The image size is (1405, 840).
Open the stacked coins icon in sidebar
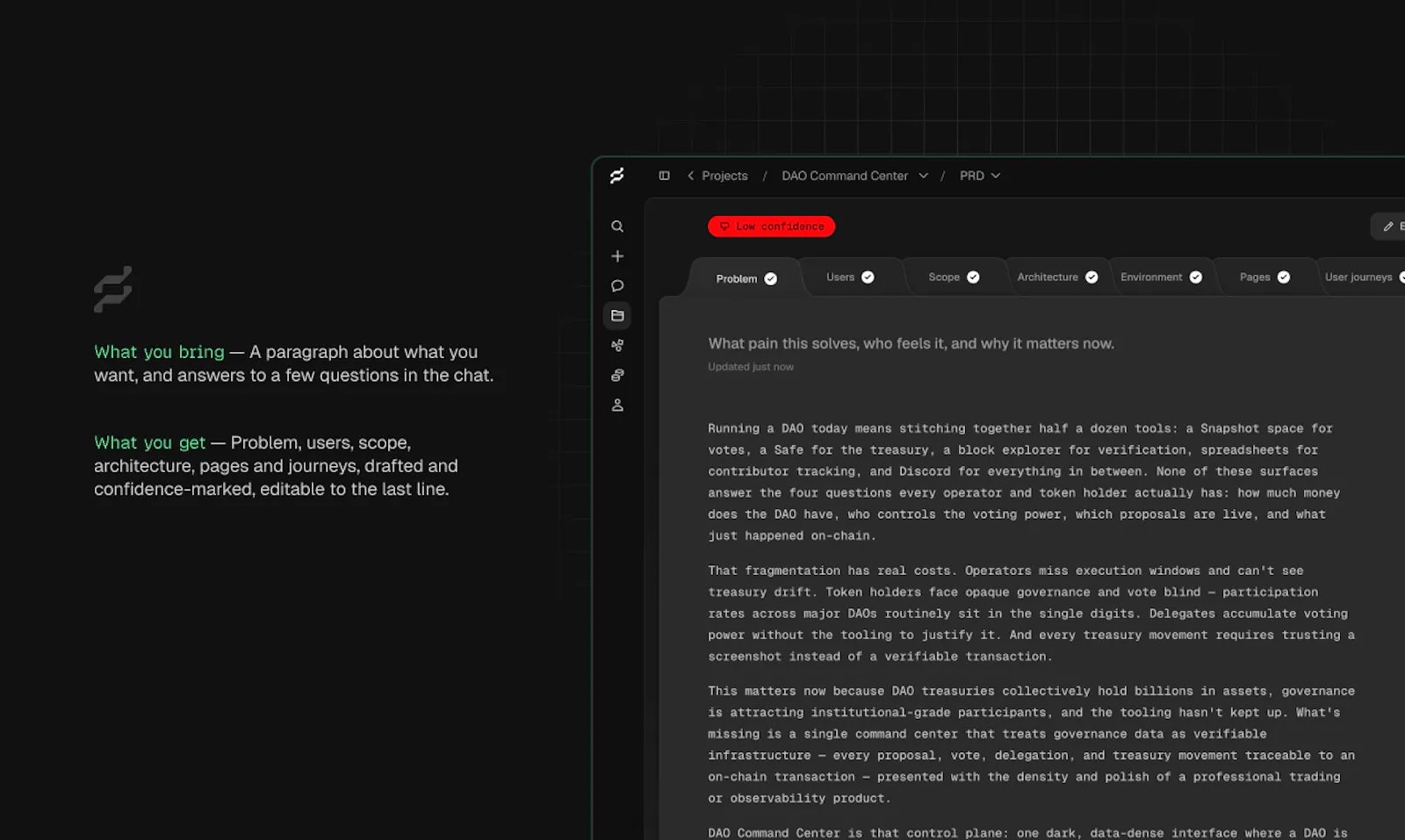617,376
